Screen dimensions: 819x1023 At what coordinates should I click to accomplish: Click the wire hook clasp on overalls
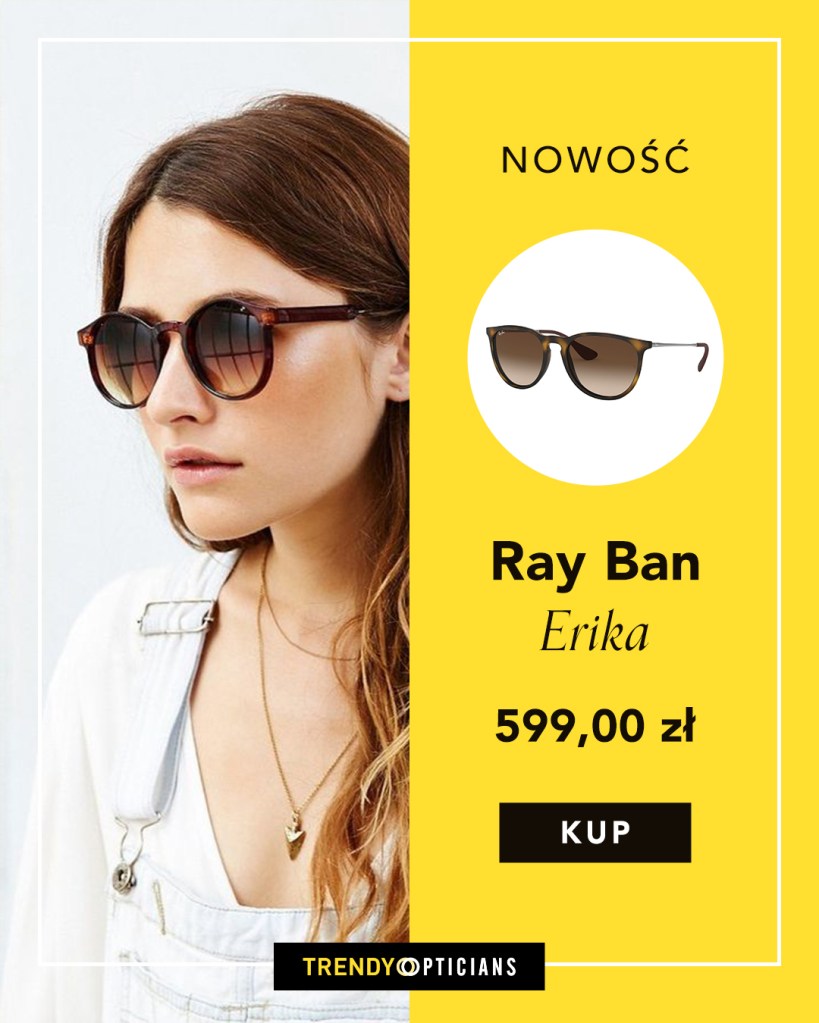click(132, 850)
